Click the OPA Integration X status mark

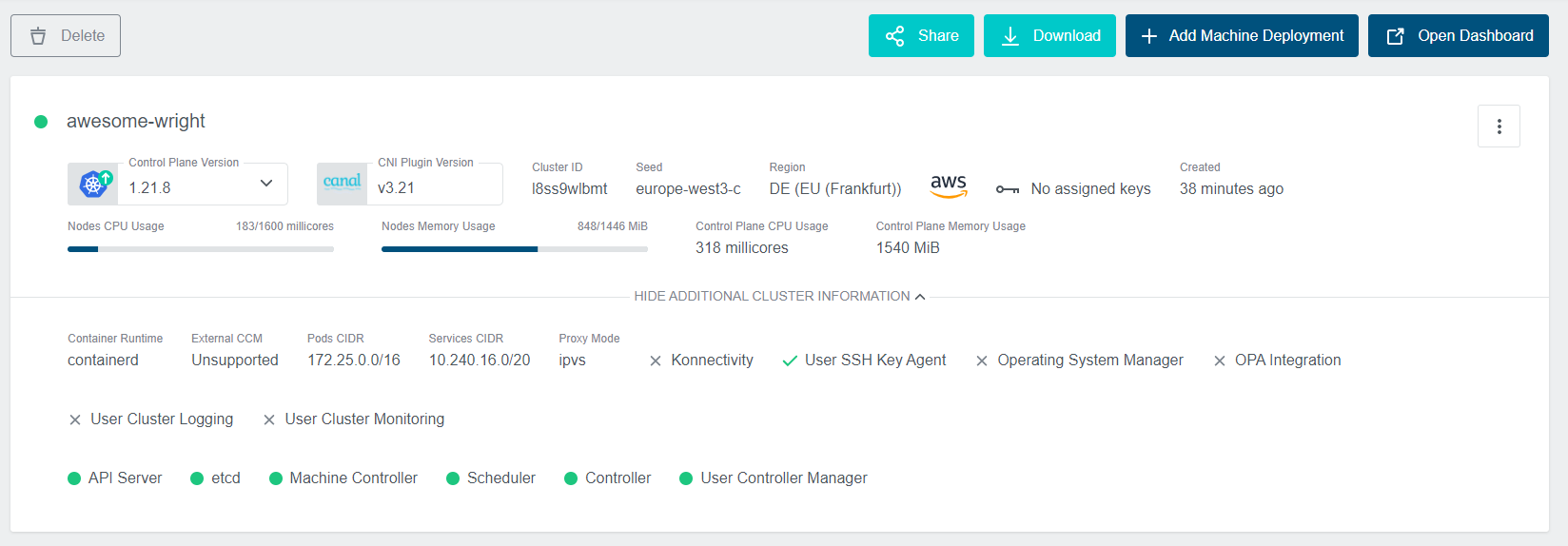pos(1219,361)
